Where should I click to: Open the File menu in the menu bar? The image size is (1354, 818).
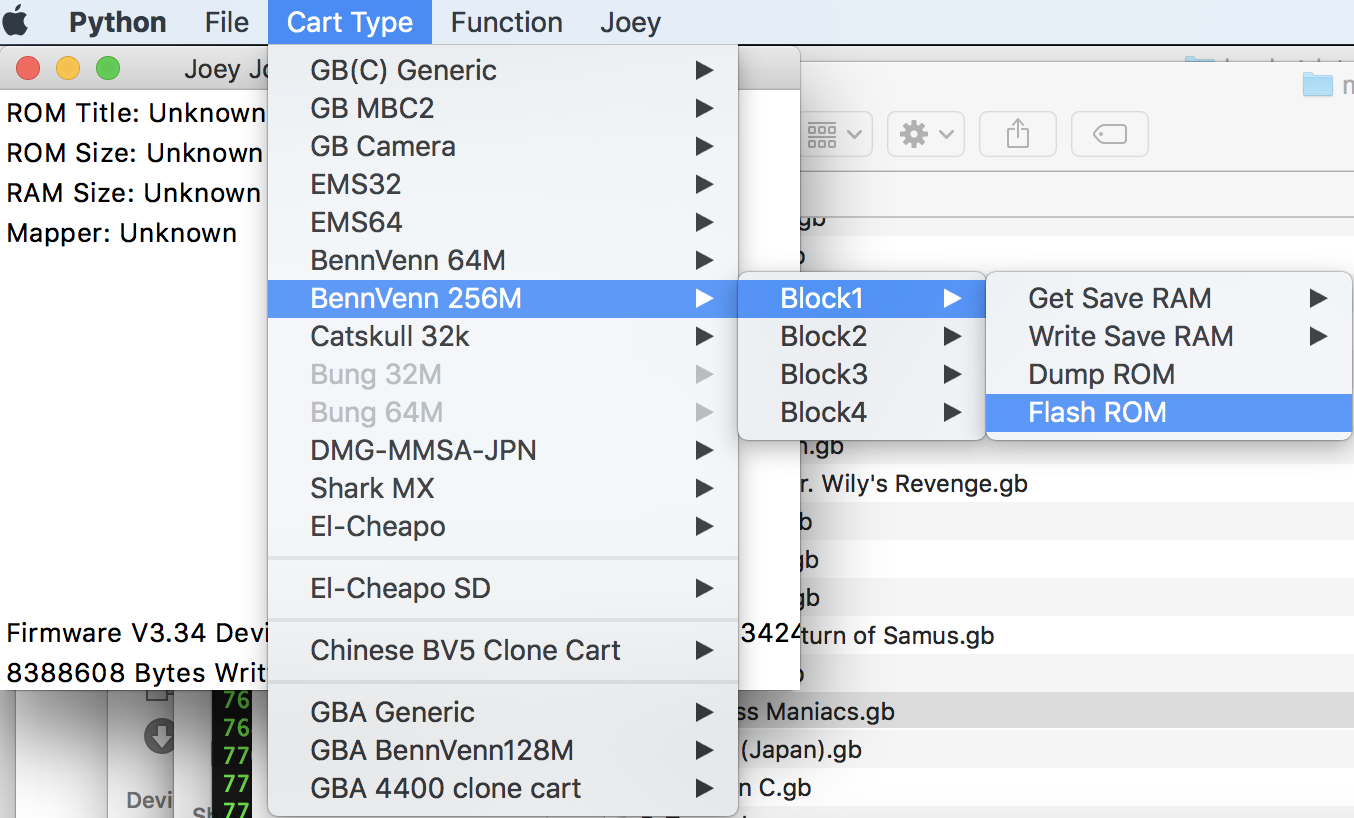(227, 22)
